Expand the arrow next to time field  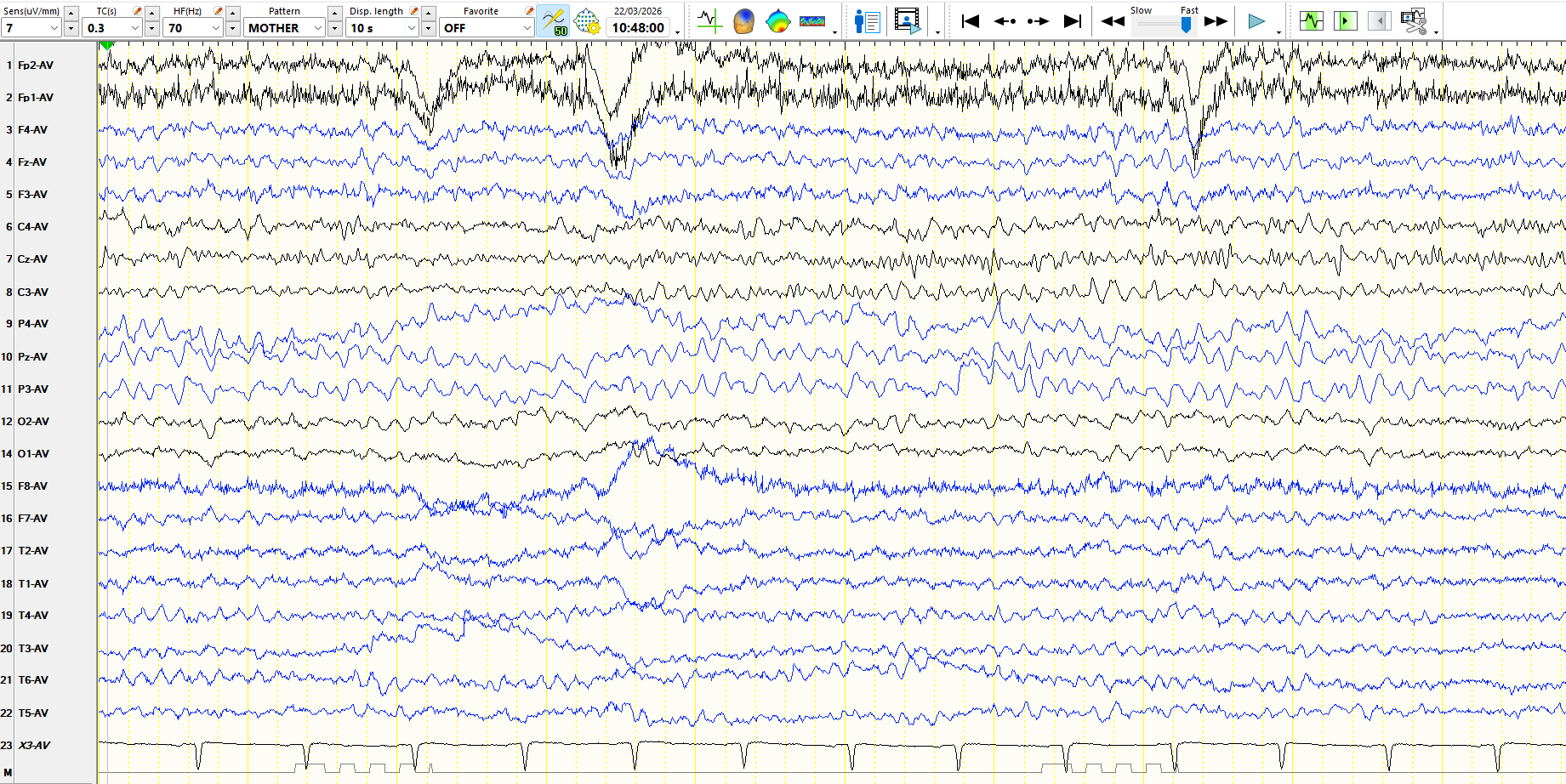(678, 32)
